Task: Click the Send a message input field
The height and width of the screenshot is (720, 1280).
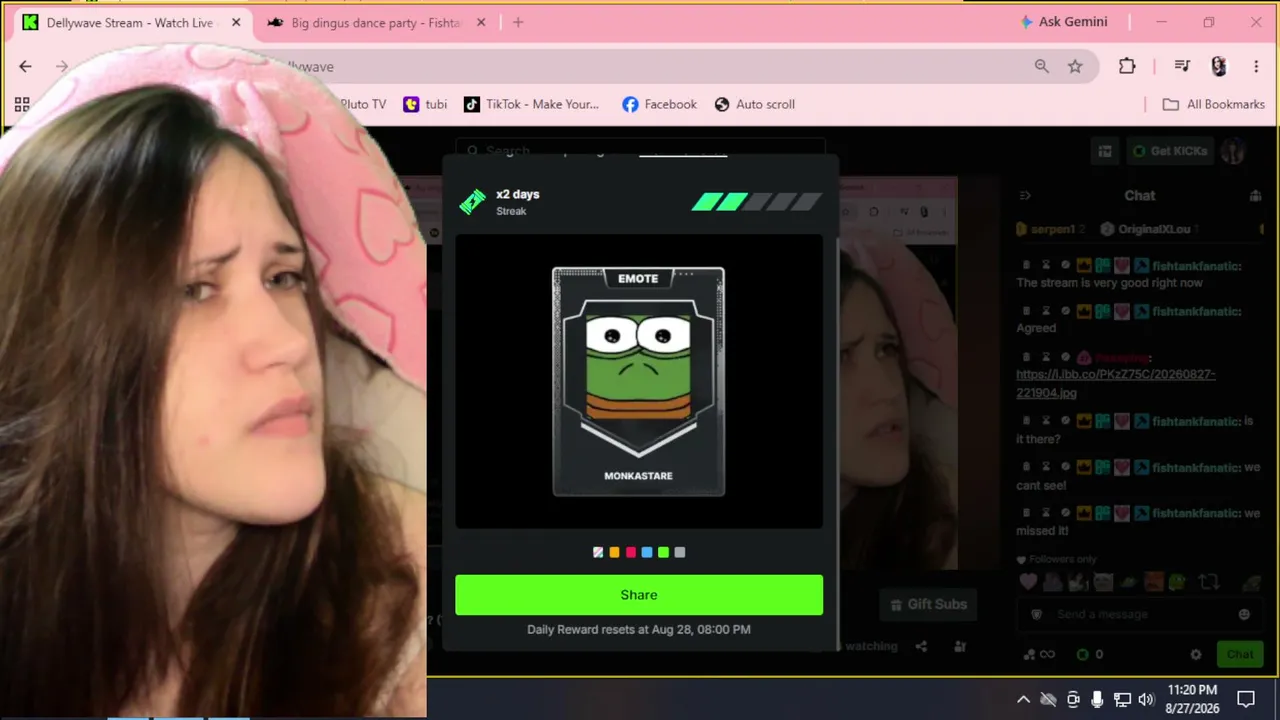Action: (x=1139, y=614)
